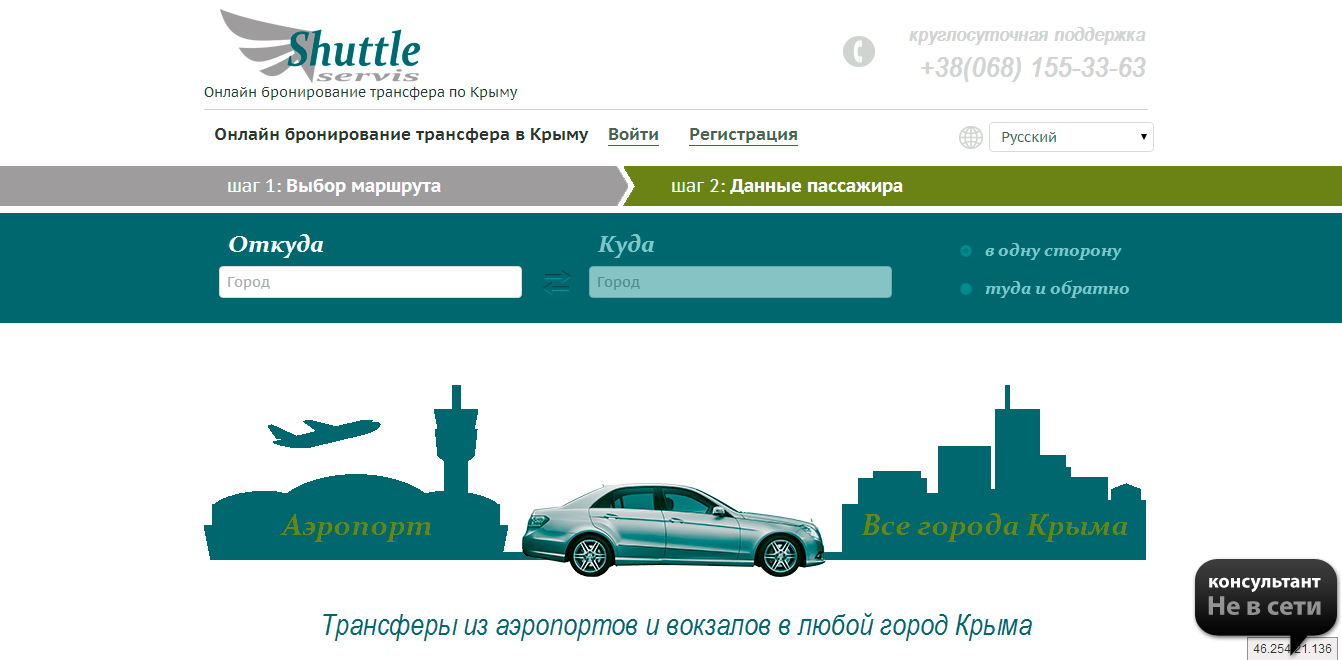Viewport: 1342px width, 660px height.
Task: Open the консультант chat widget
Action: (x=1265, y=596)
